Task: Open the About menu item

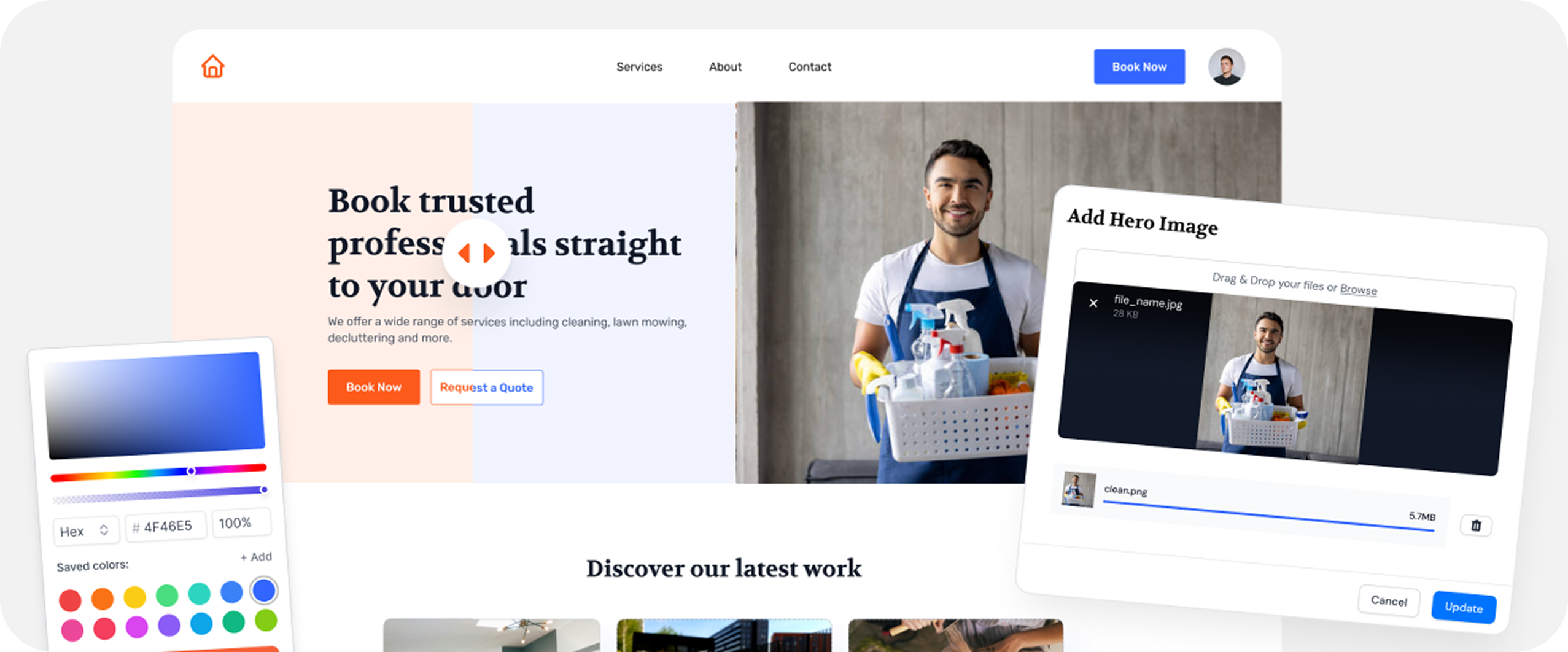Action: 725,67
